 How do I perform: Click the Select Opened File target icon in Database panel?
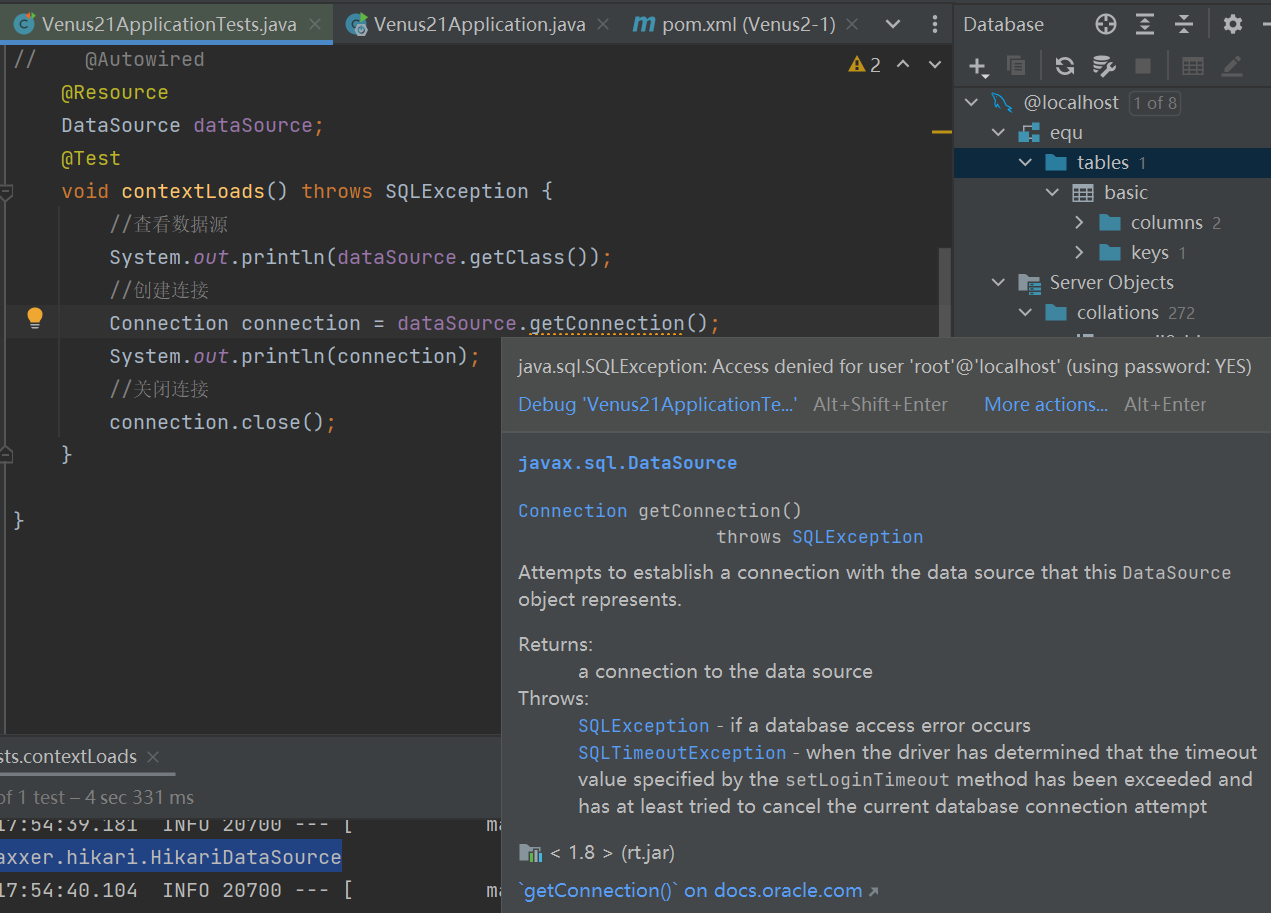[1105, 24]
